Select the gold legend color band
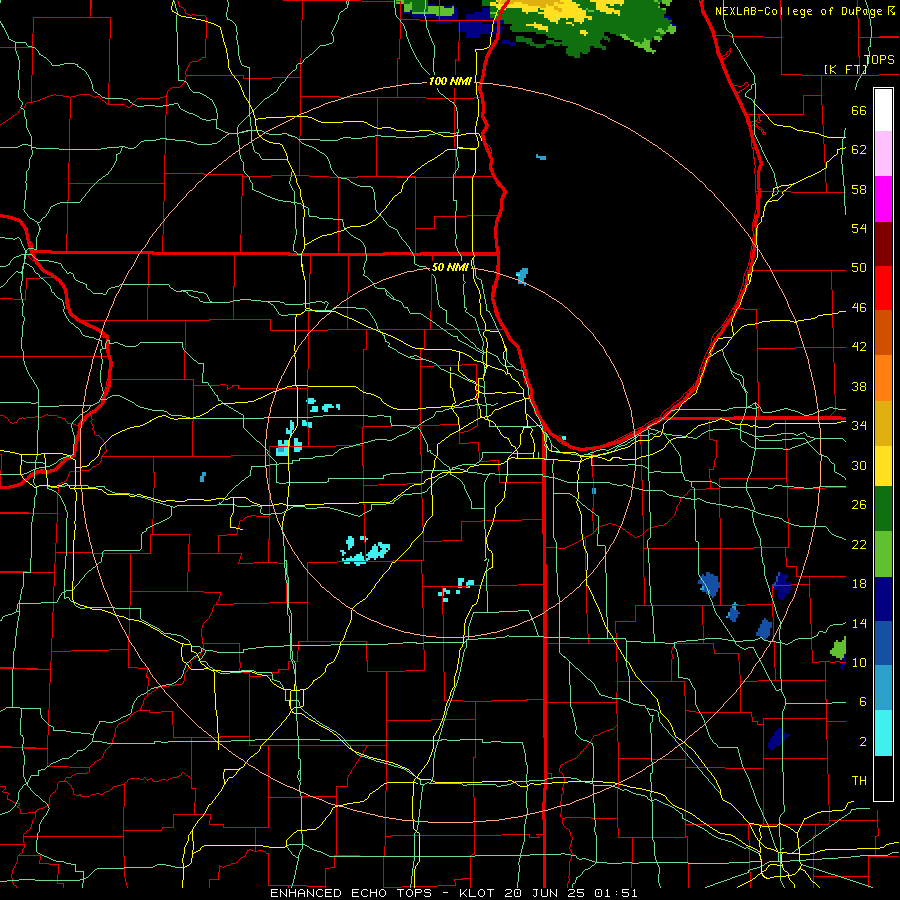900x900 pixels. click(883, 423)
